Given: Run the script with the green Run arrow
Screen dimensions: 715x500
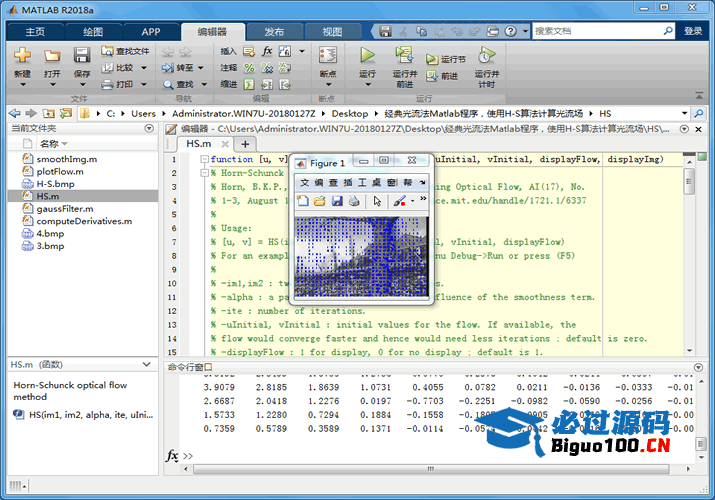Looking at the screenshot, I should [367, 55].
